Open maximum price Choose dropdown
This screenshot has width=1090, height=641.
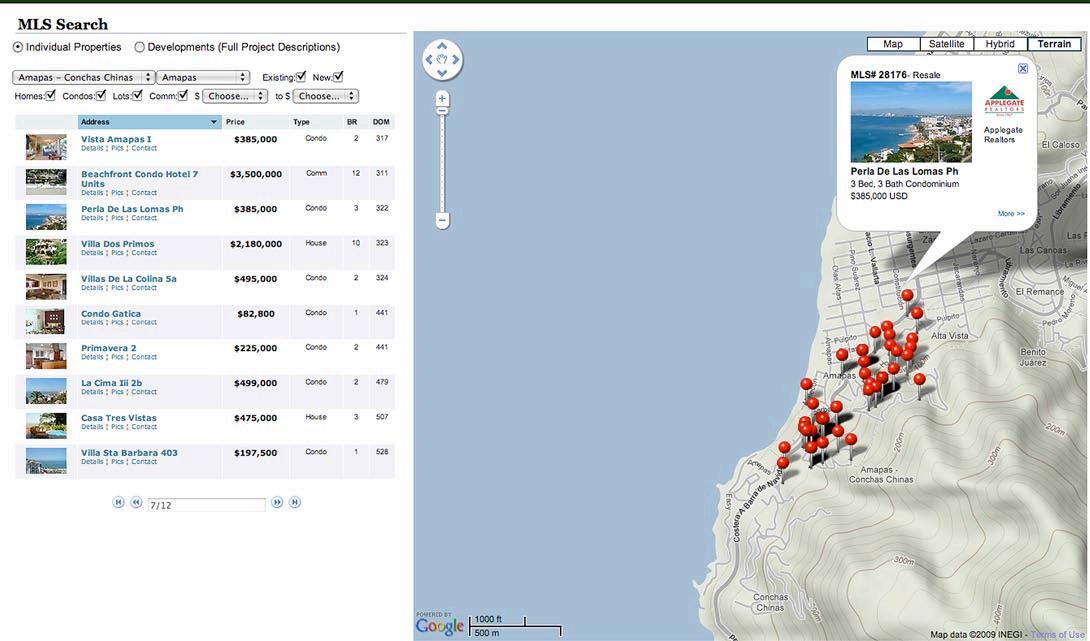click(x=325, y=96)
